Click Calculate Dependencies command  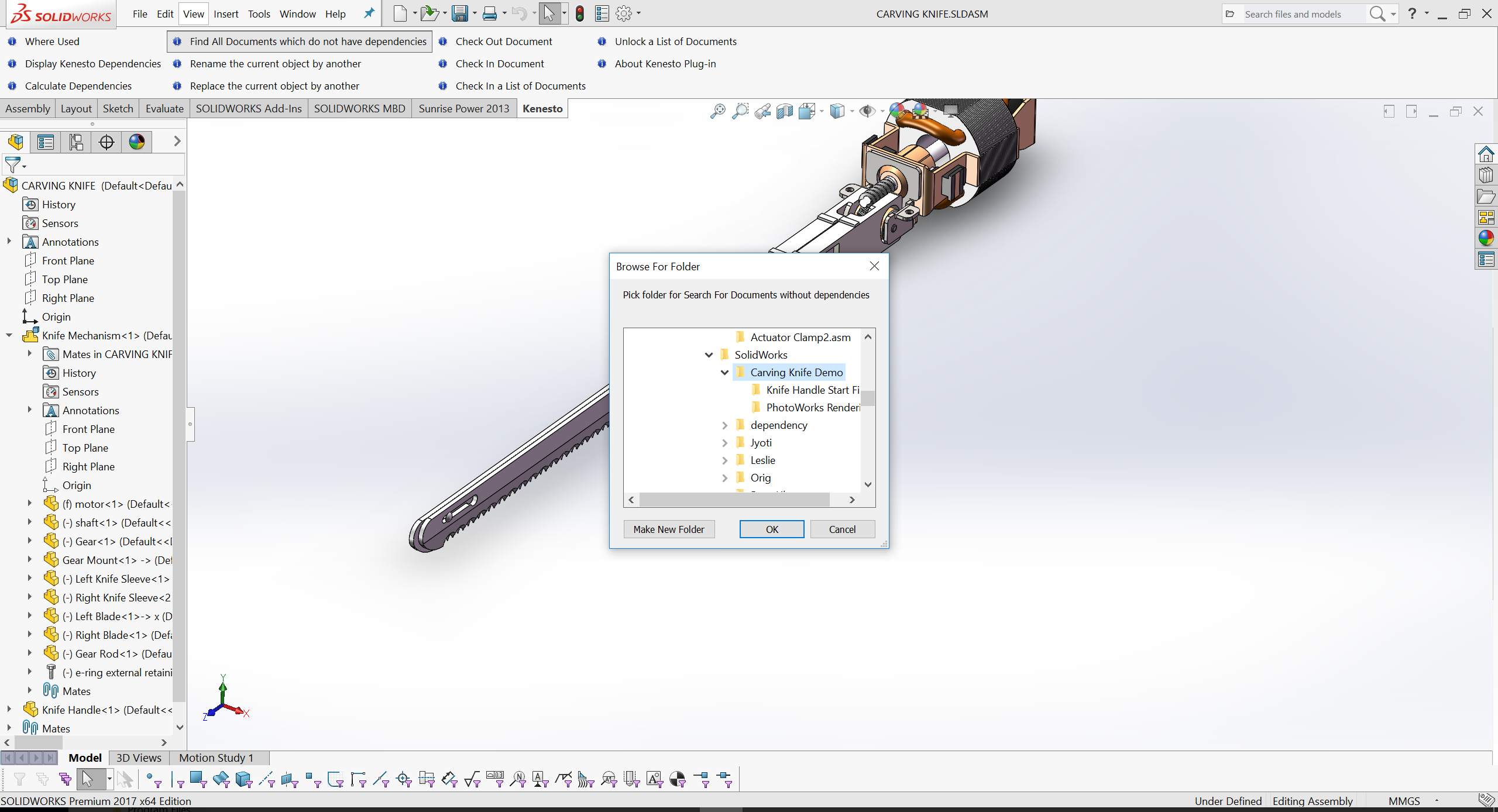78,86
